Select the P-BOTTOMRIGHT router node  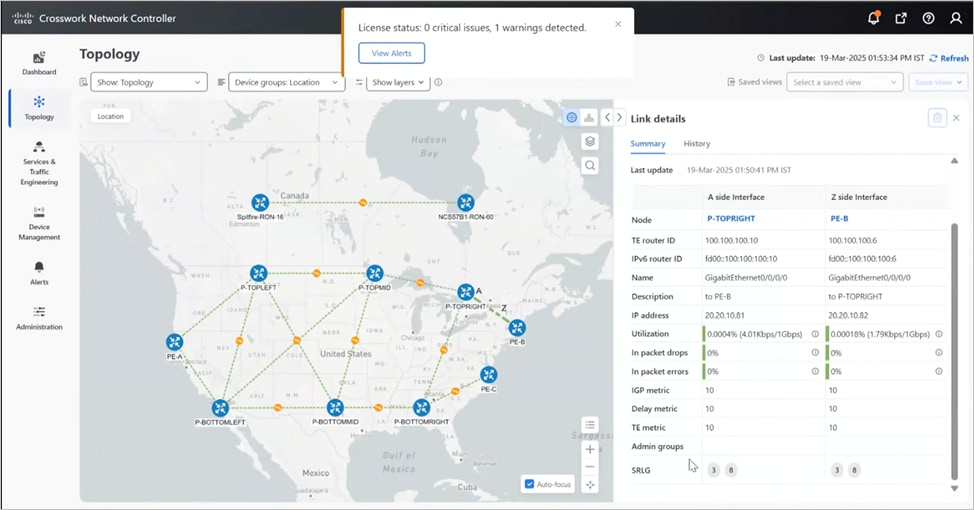pyautogui.click(x=421, y=408)
